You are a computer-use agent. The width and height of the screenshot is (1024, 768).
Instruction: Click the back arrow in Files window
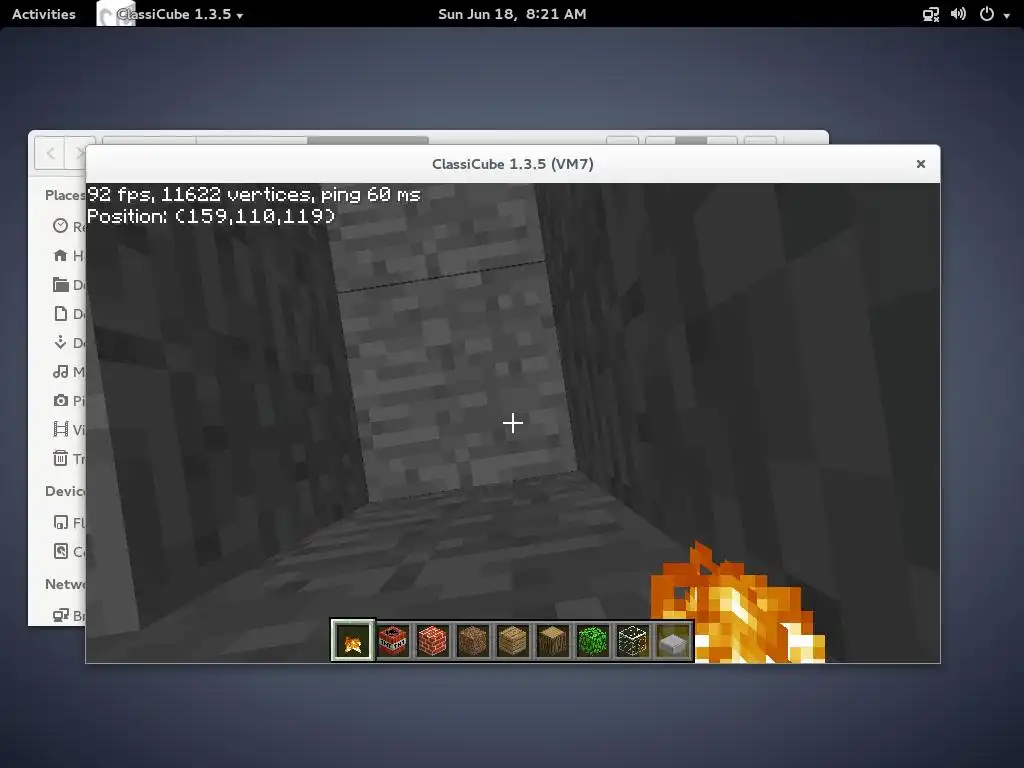[50, 153]
